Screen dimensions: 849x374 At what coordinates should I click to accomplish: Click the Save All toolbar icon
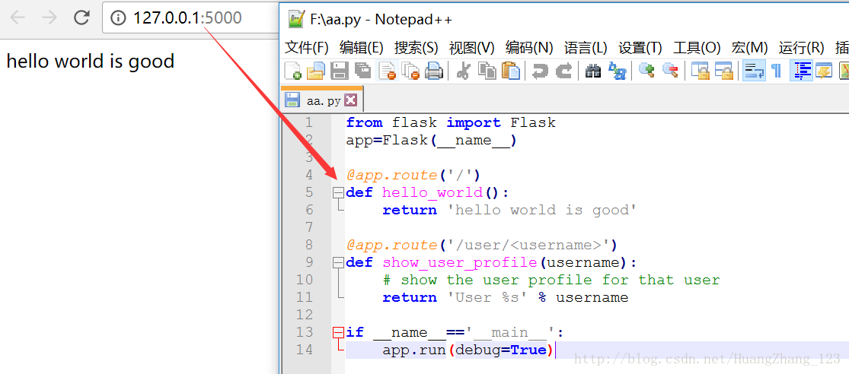coord(363,71)
